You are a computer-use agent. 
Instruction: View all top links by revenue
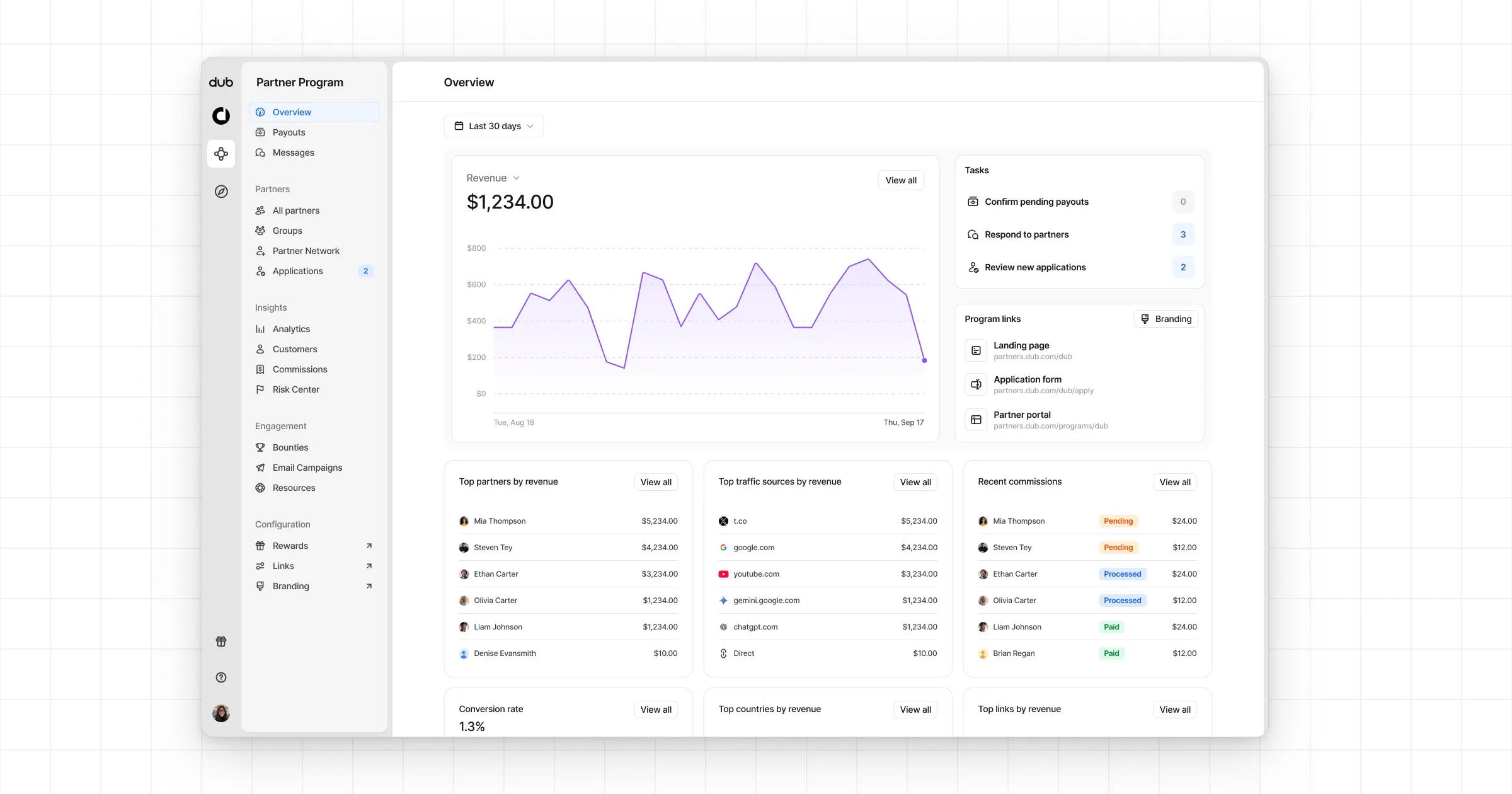click(x=1175, y=710)
